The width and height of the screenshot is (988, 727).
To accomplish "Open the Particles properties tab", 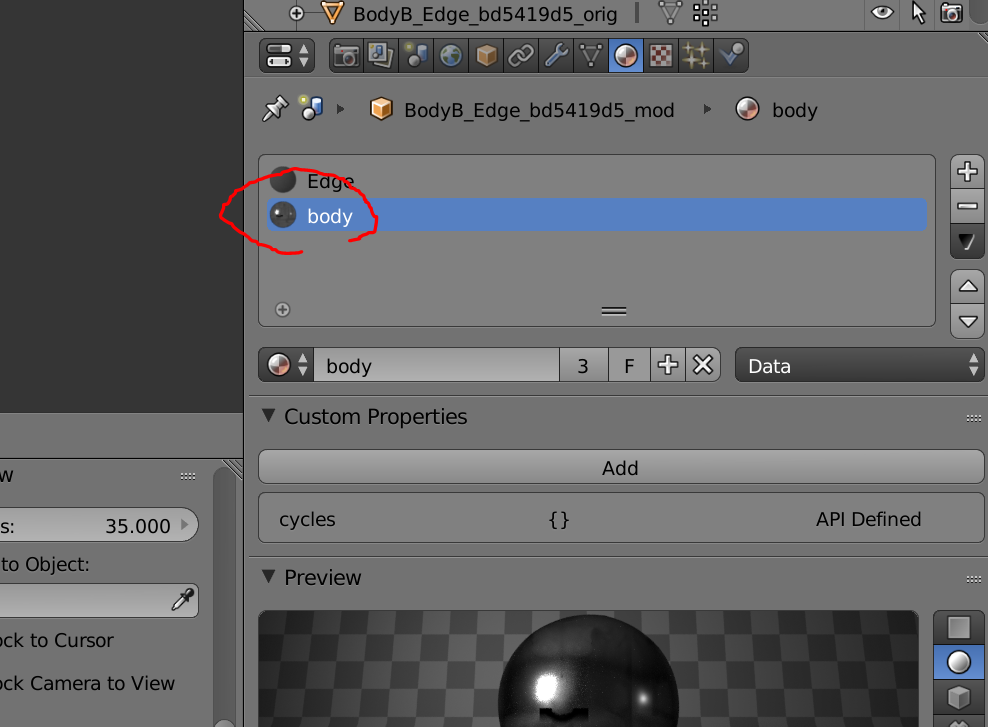I will 696,55.
